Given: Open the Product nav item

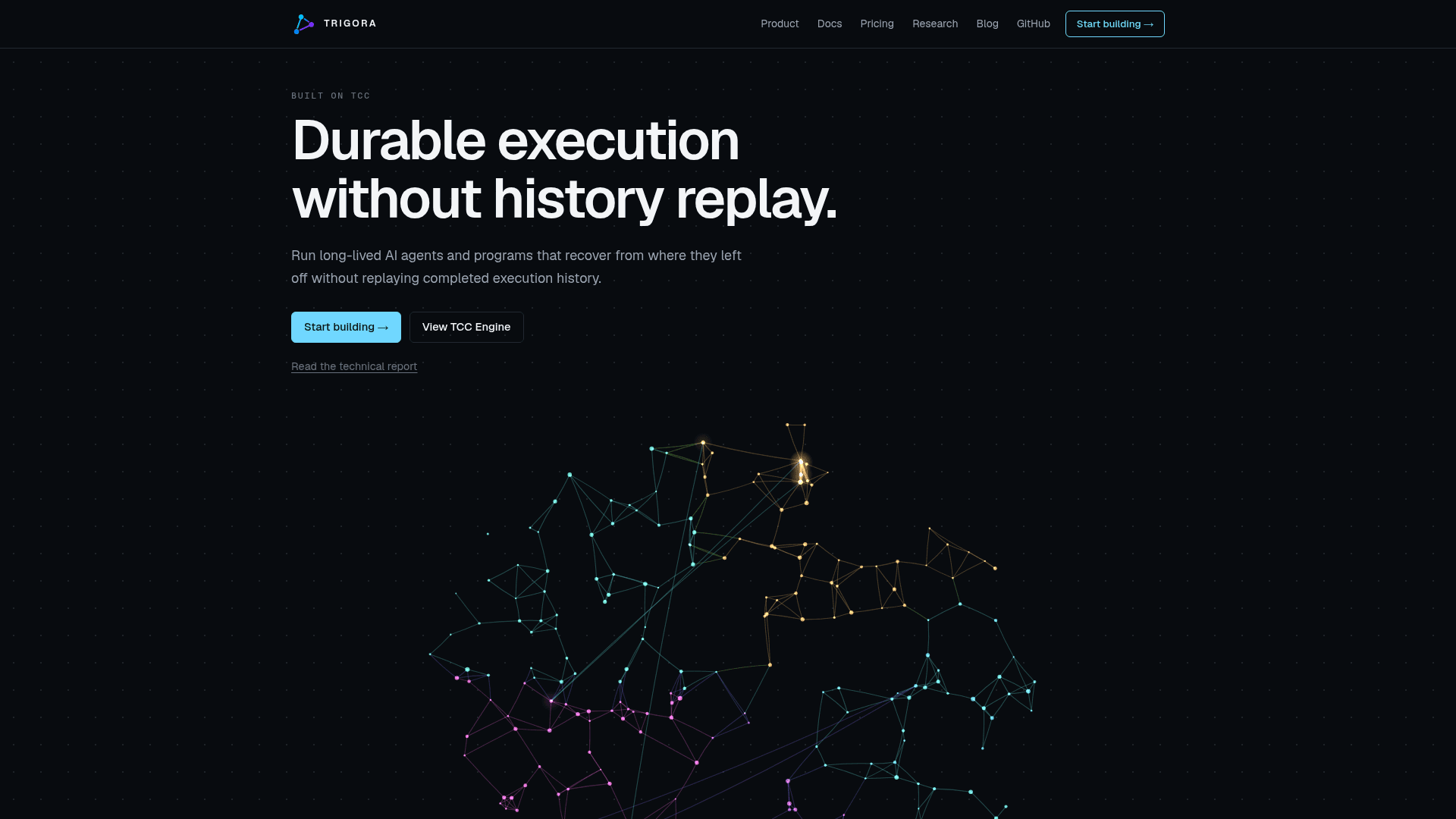Looking at the screenshot, I should (780, 24).
